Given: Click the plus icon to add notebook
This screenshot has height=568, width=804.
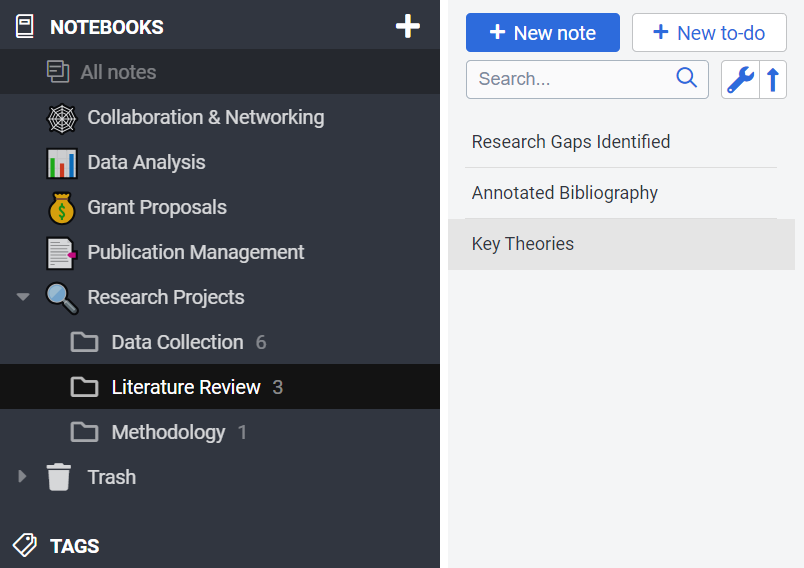Looking at the screenshot, I should [x=407, y=27].
